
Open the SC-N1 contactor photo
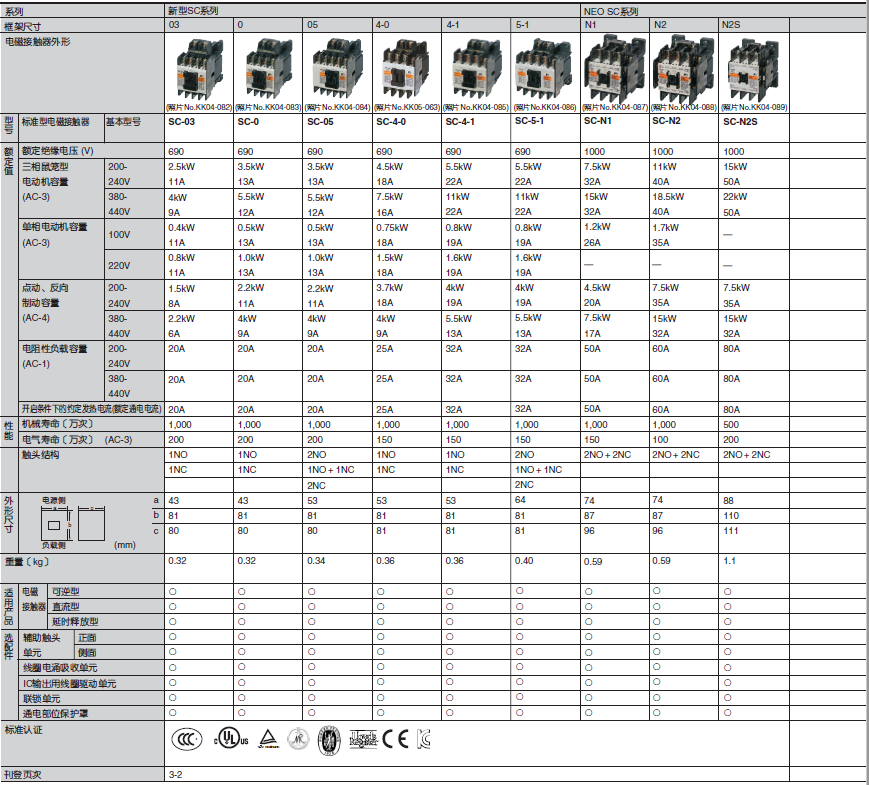[x=615, y=69]
